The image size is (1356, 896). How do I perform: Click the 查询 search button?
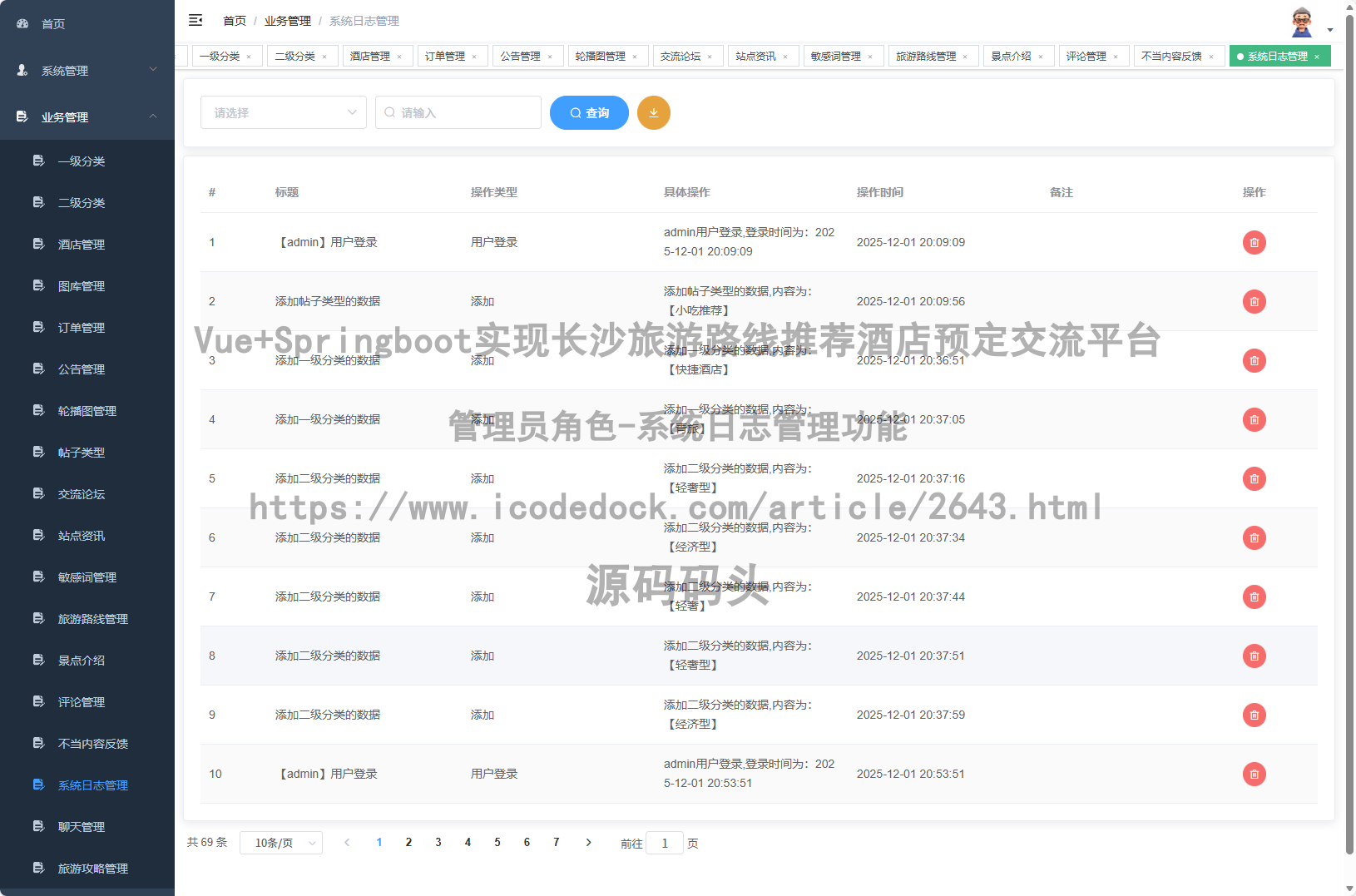(x=589, y=112)
